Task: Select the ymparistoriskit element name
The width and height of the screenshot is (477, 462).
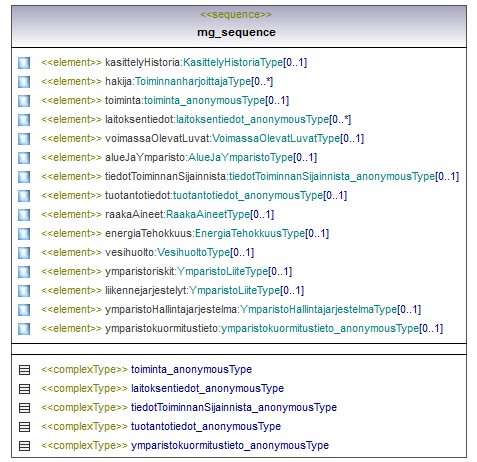Action: tap(140, 271)
